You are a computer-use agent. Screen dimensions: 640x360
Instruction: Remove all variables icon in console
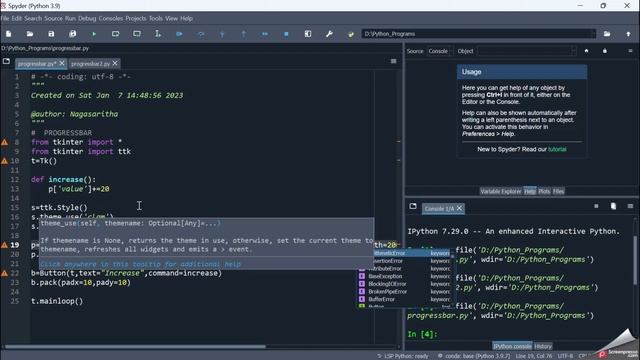(613, 206)
